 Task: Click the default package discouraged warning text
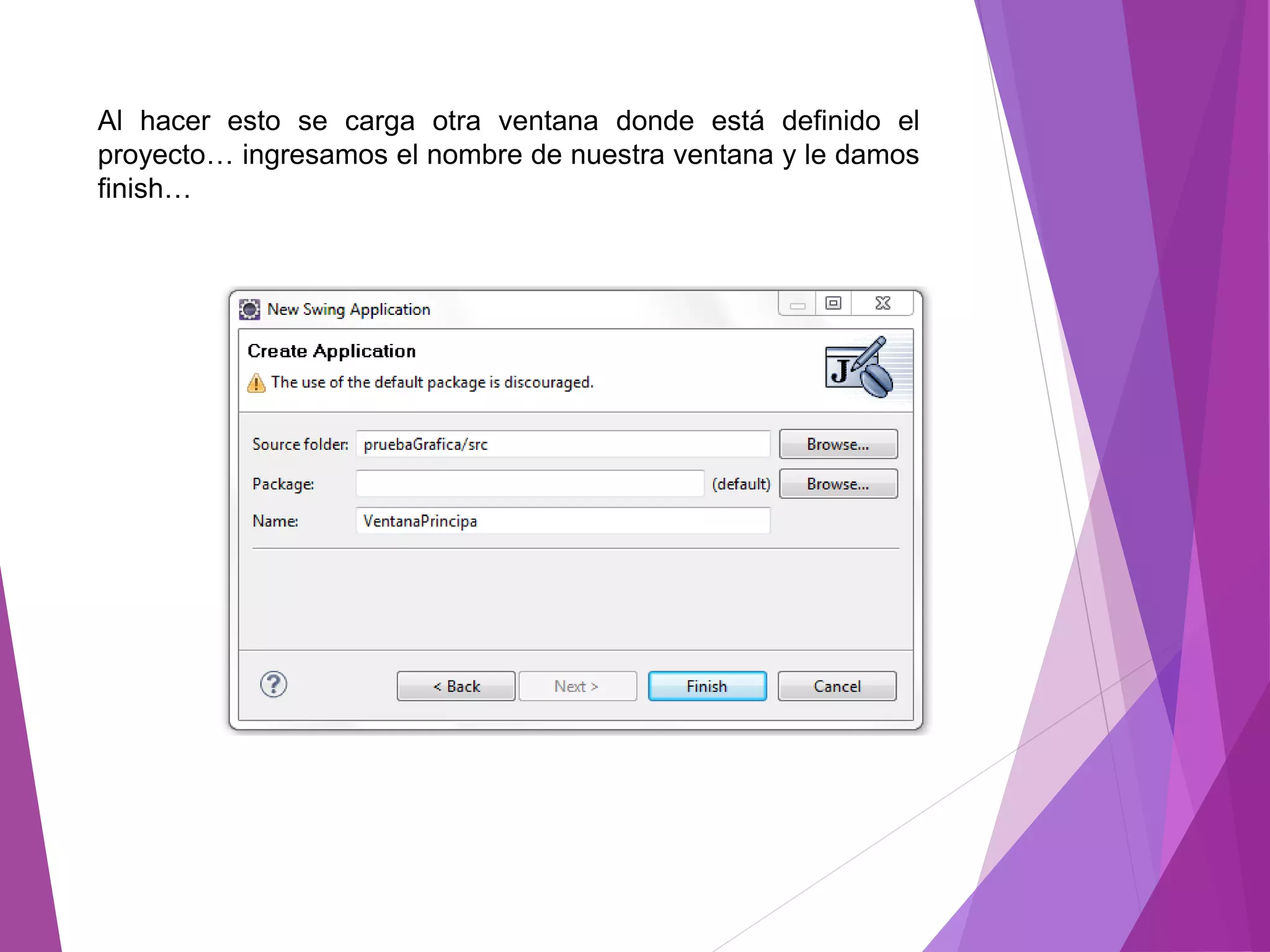432,382
